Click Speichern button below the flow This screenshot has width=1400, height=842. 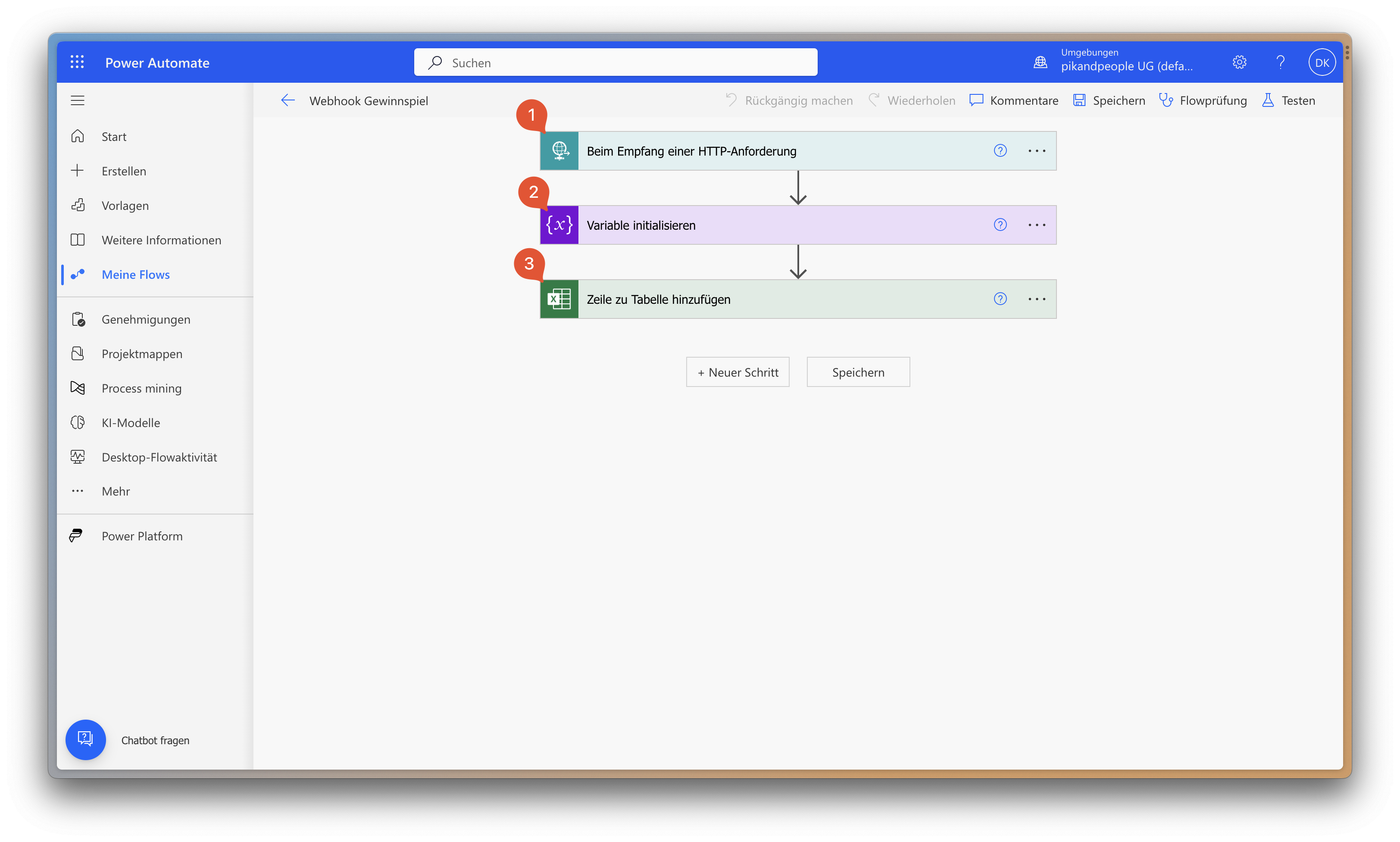tap(857, 372)
